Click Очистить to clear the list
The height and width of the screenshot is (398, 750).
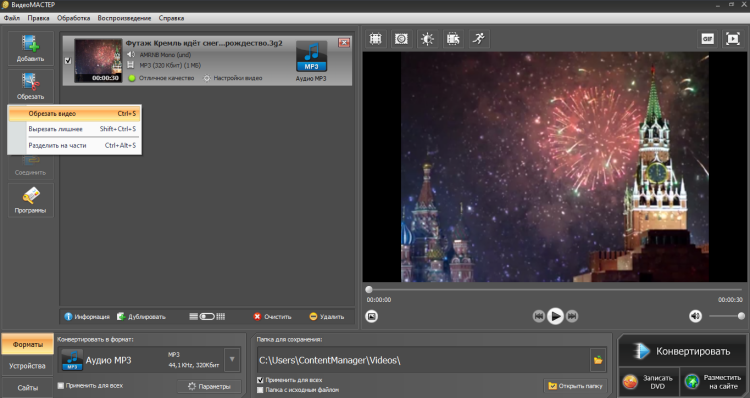click(x=272, y=317)
